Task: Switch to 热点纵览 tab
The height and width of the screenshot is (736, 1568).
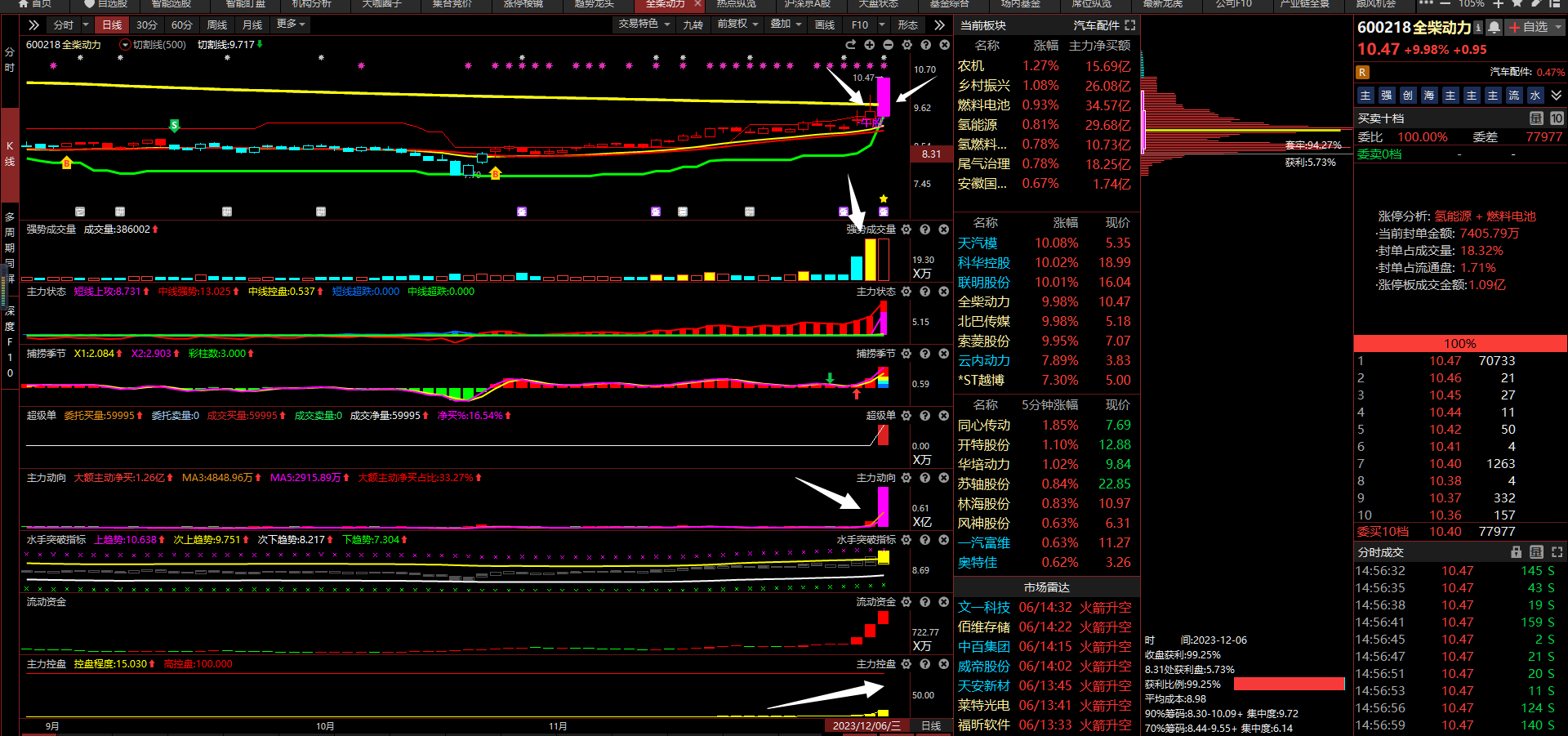Action: [736, 4]
